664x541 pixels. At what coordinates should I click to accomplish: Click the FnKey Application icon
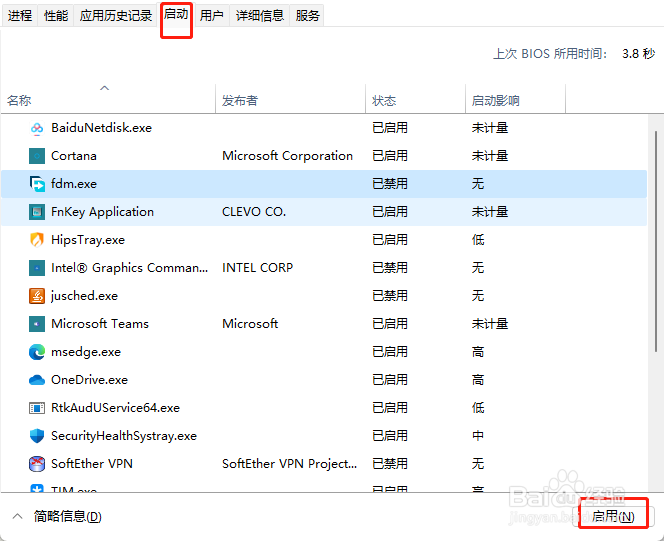37,212
